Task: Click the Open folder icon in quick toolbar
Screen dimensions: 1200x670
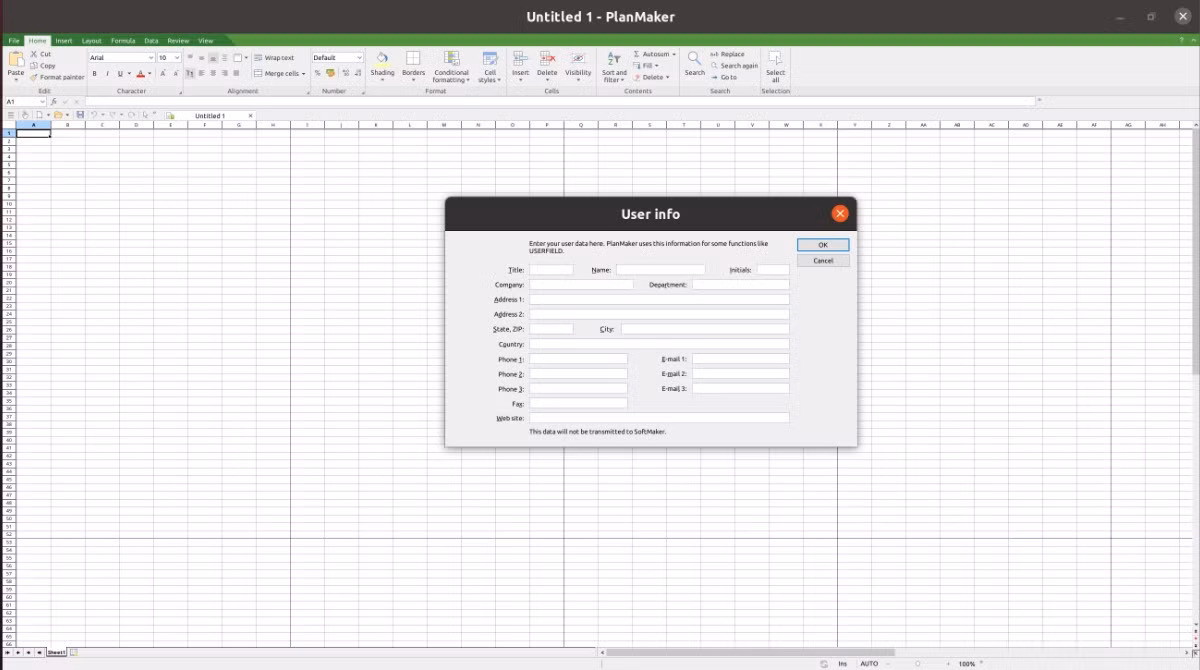Action: [59, 116]
